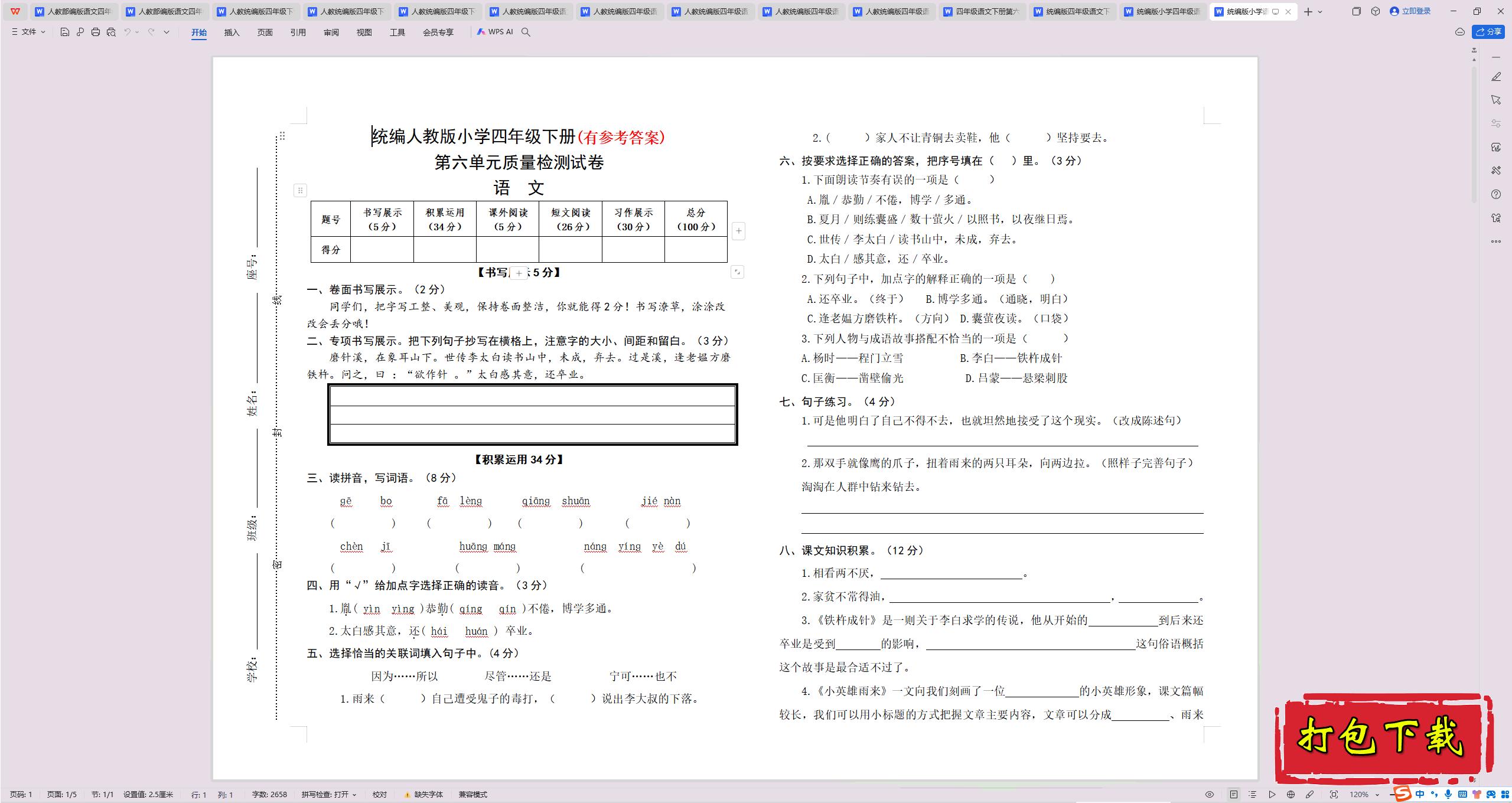Click the 兼容模式 compatibility mode label
The image size is (1512, 803).
(473, 795)
